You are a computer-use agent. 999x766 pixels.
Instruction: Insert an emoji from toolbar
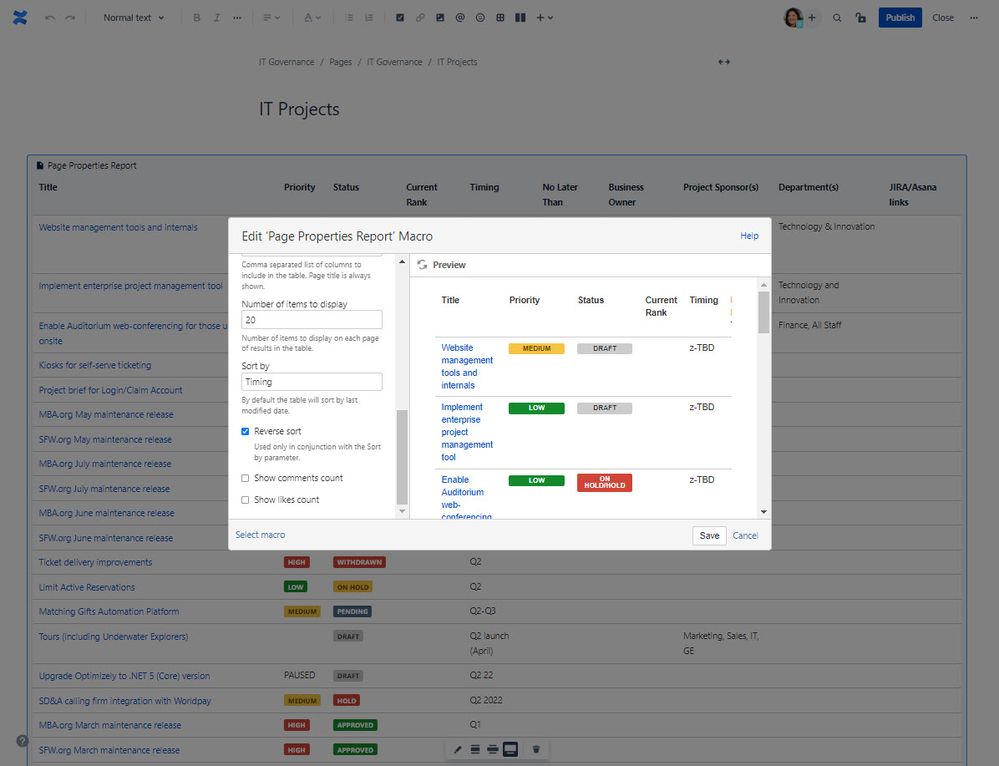click(x=480, y=18)
